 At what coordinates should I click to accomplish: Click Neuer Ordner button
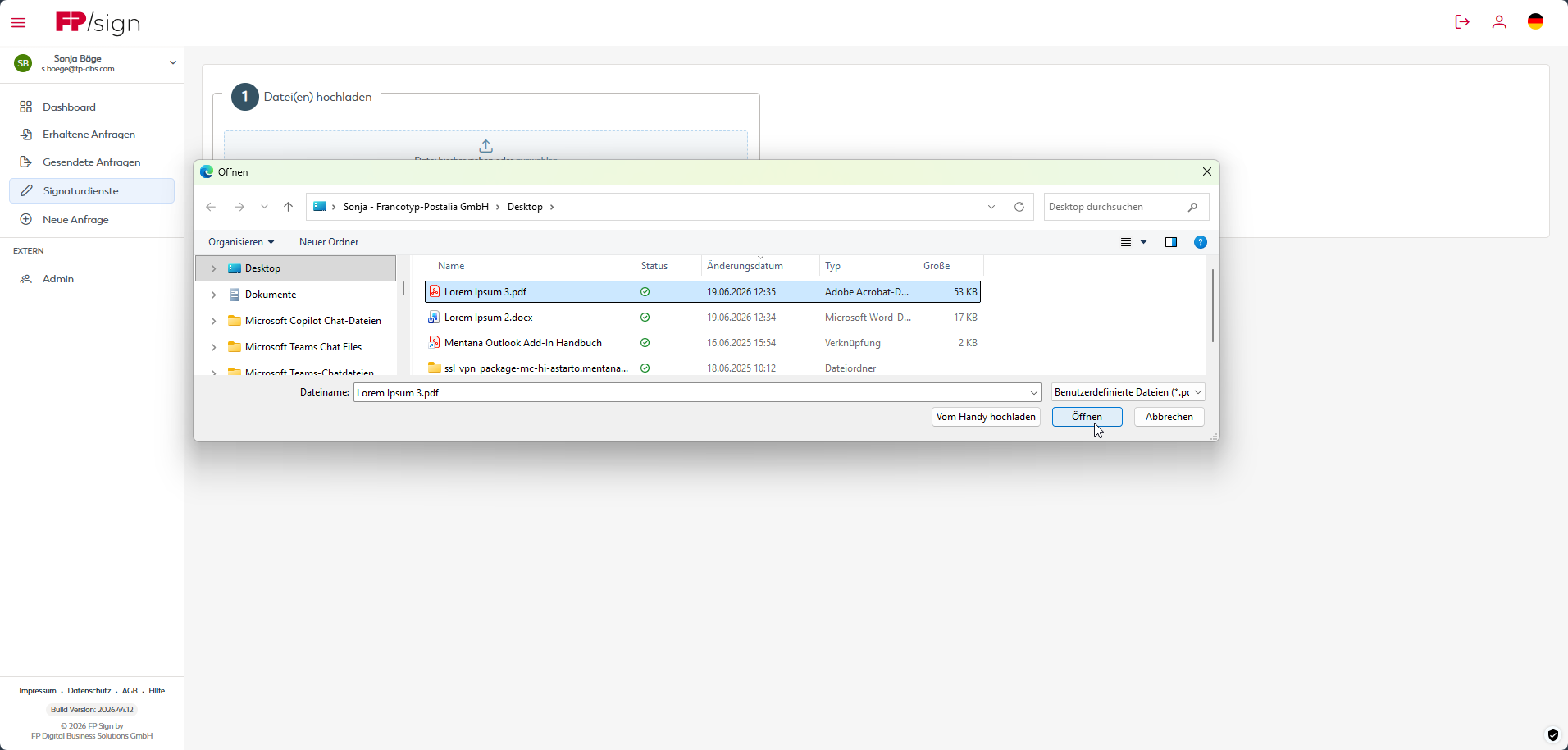click(x=329, y=242)
